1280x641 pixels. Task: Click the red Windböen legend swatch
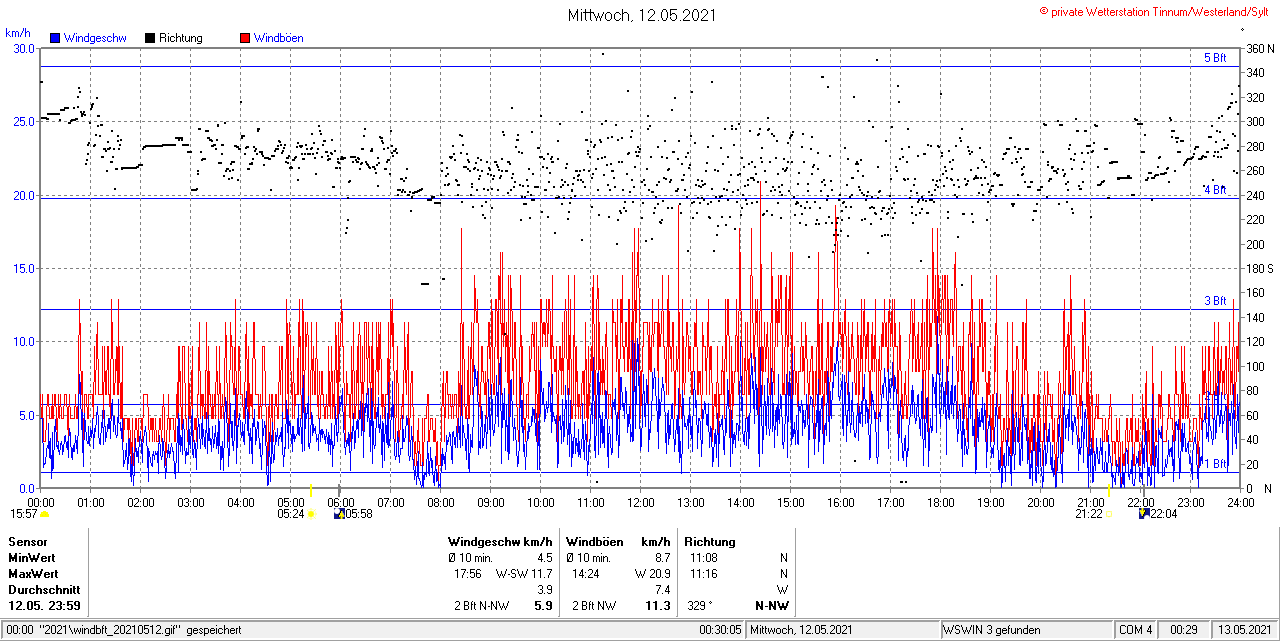point(245,38)
